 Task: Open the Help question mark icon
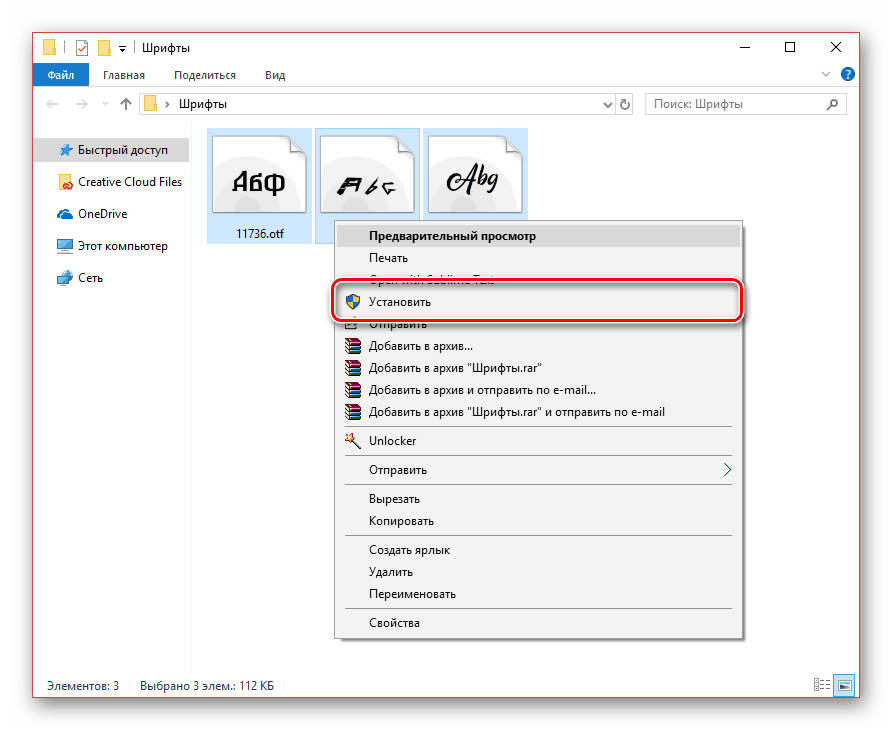(x=847, y=75)
